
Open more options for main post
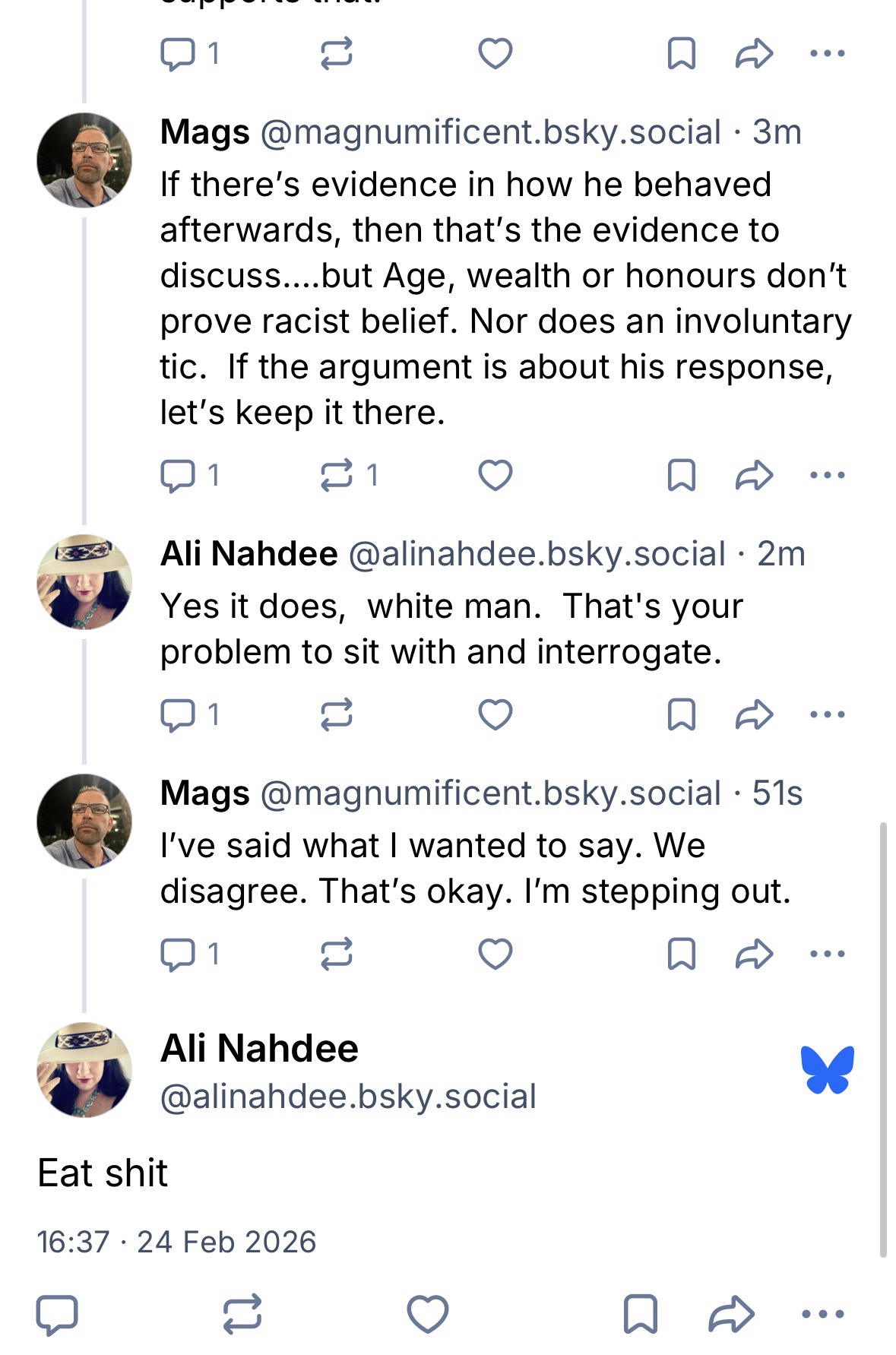click(x=823, y=1314)
